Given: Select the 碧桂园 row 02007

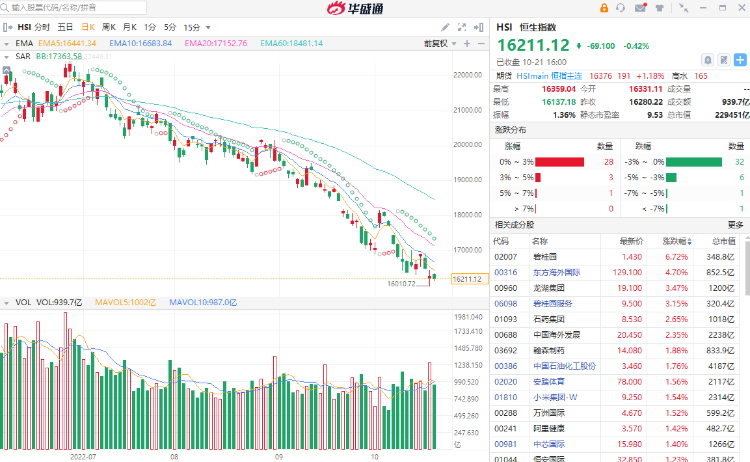Looking at the screenshot, I should point(616,257).
